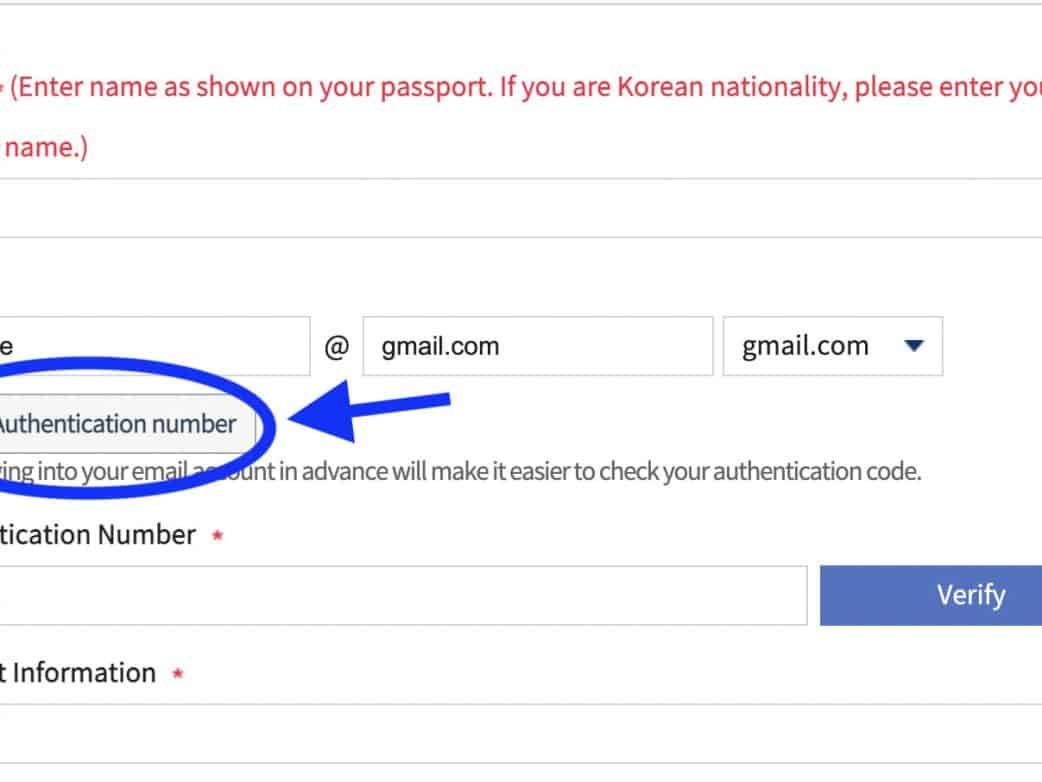
Task: Click the email username input box
Action: 150,347
